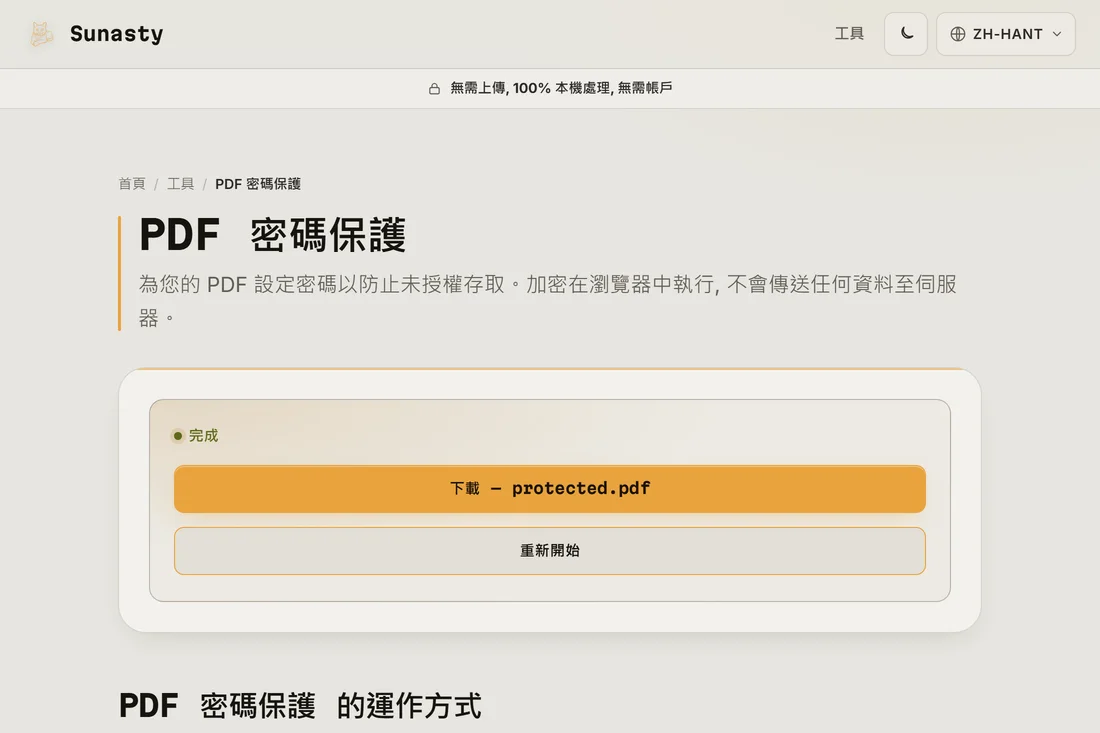Toggle dark mode with the moon icon
The image size is (1100, 733).
906,34
